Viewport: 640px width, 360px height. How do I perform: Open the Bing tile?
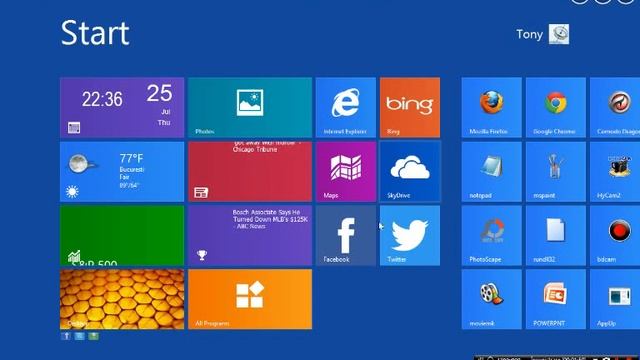[x=410, y=107]
